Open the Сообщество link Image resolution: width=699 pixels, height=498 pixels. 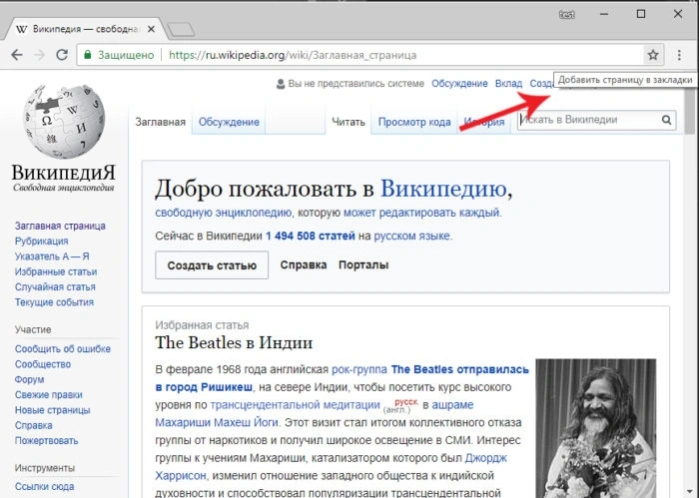[43, 364]
